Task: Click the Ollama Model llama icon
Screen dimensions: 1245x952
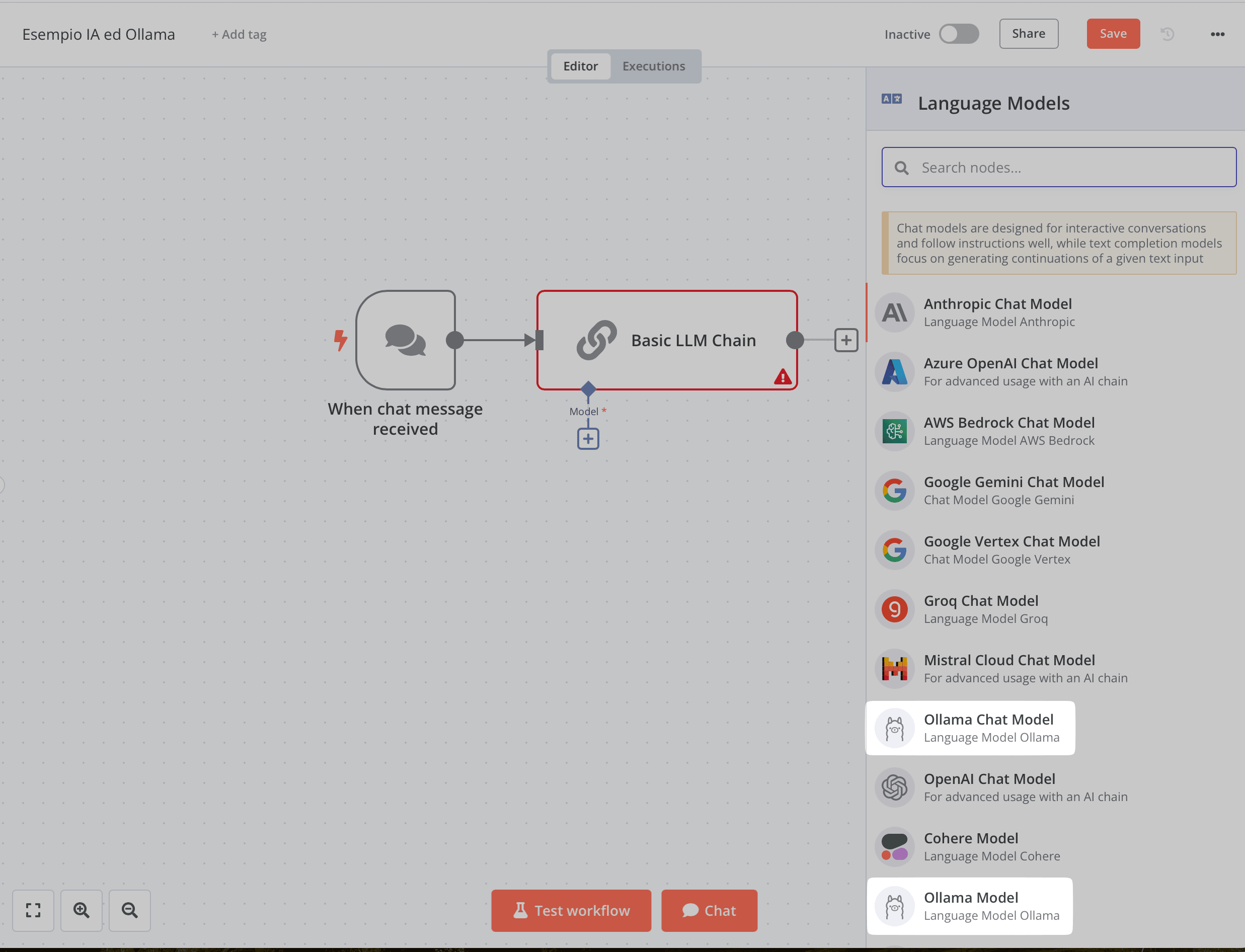Action: click(x=894, y=907)
